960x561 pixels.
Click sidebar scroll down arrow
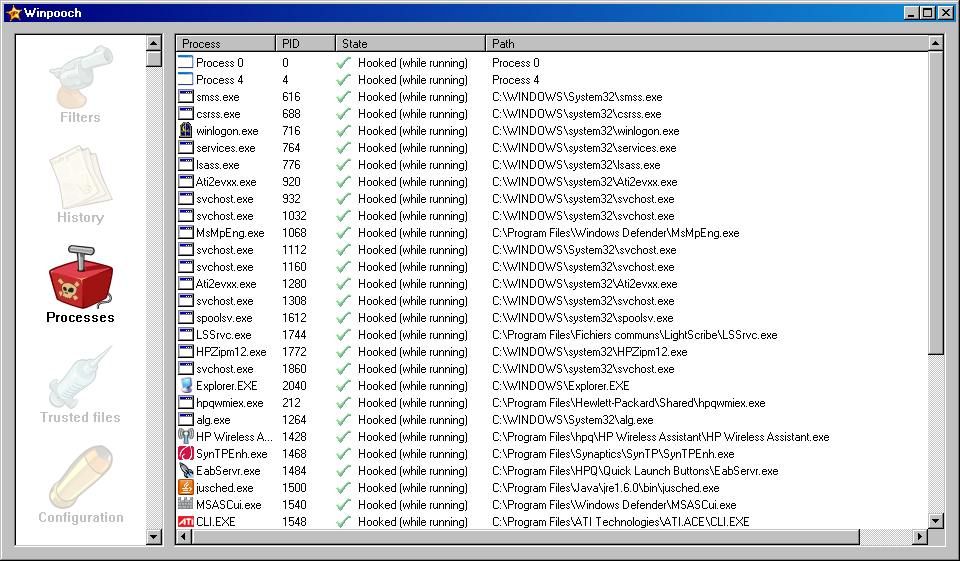(x=154, y=537)
